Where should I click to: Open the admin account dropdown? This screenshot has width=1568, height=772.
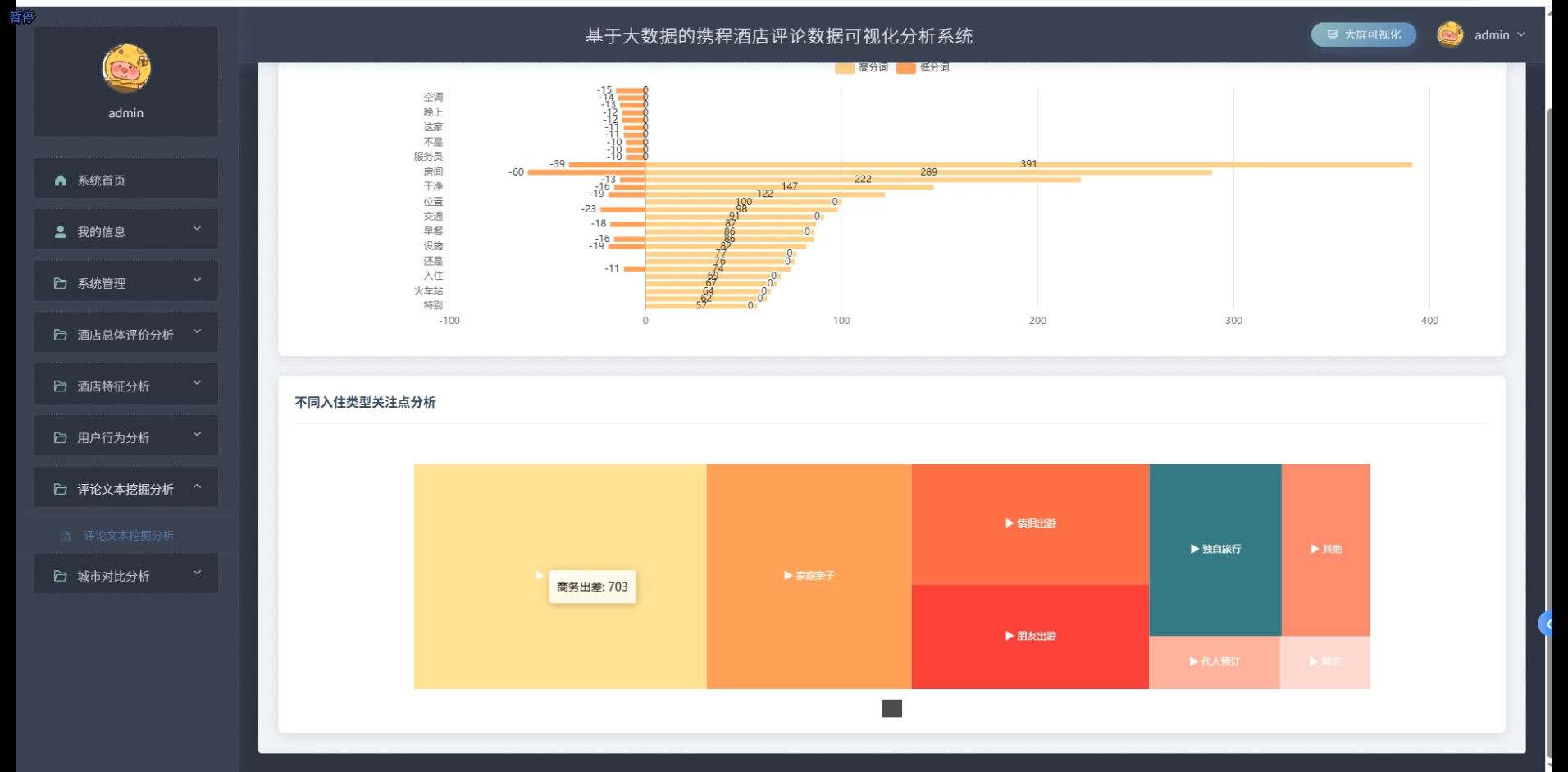point(1496,34)
